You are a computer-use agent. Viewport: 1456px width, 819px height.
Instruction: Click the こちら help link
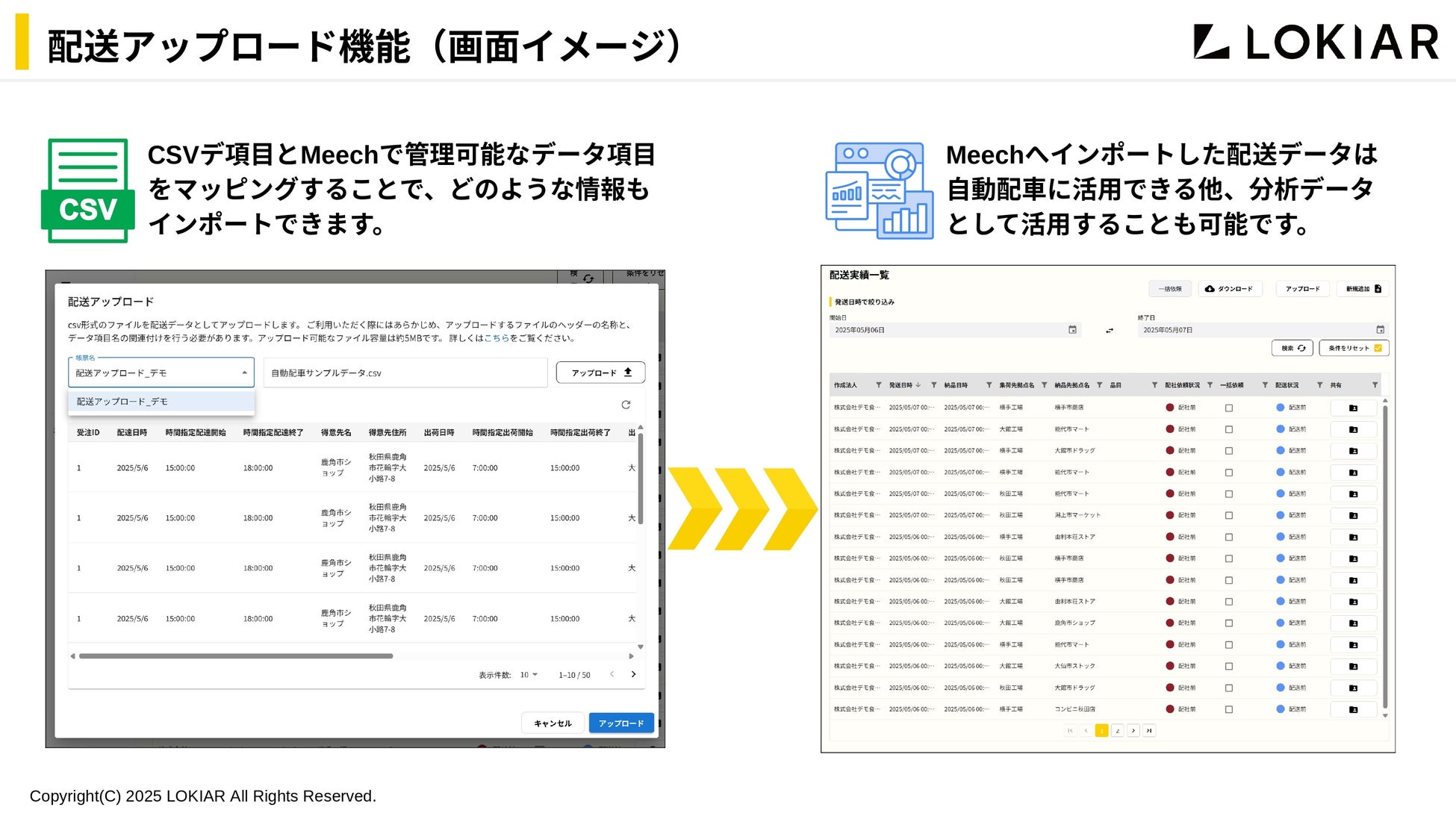click(x=496, y=338)
